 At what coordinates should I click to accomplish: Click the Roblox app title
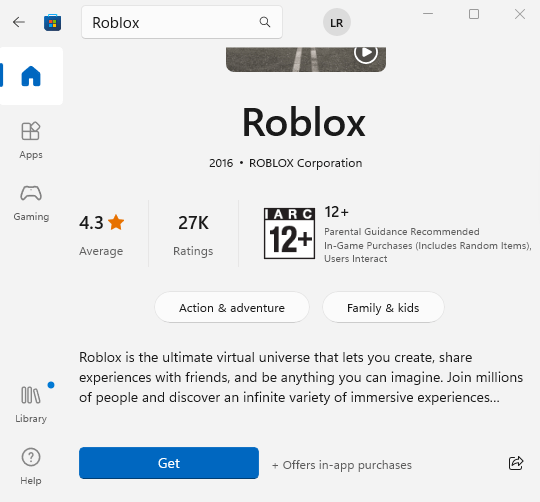pyautogui.click(x=303, y=122)
